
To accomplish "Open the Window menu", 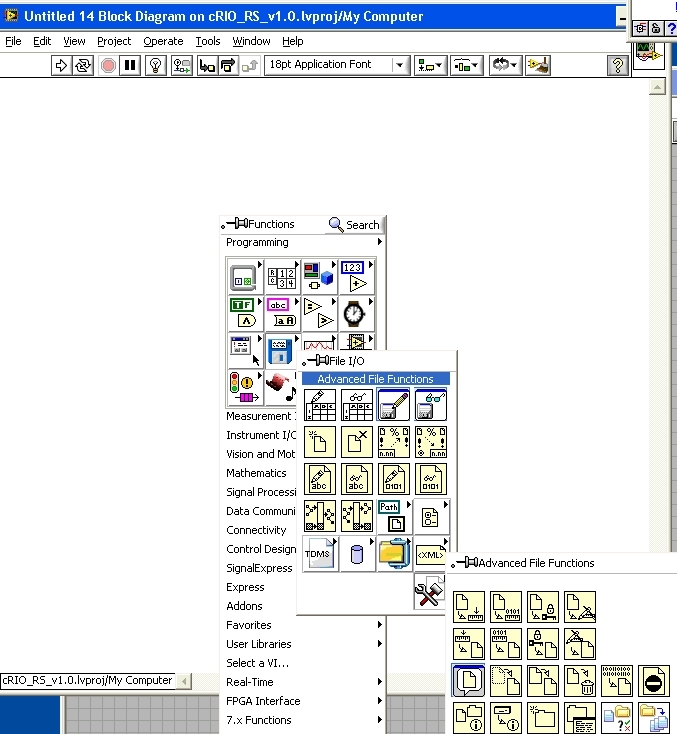I will pyautogui.click(x=251, y=41).
